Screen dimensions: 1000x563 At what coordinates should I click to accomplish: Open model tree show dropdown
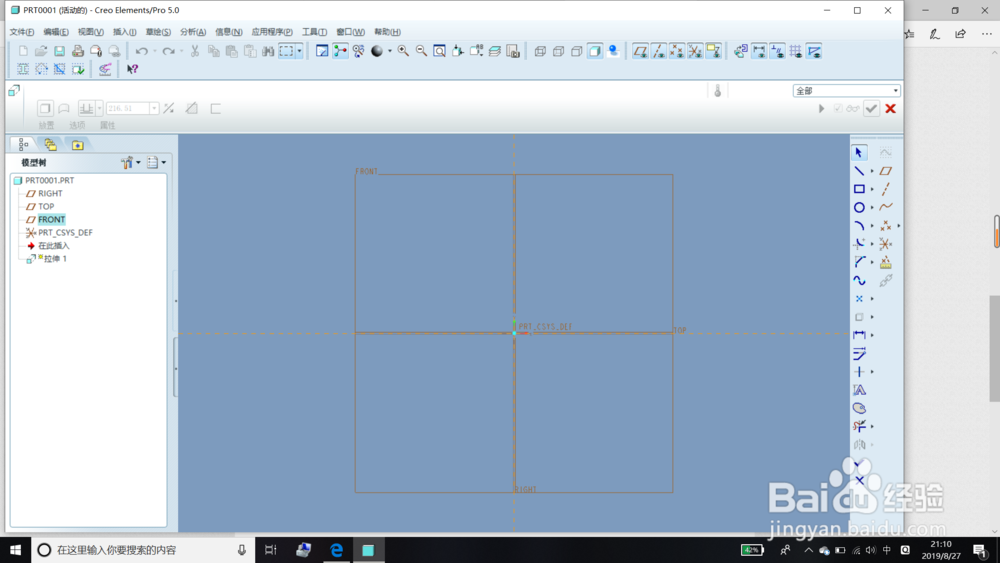156,163
